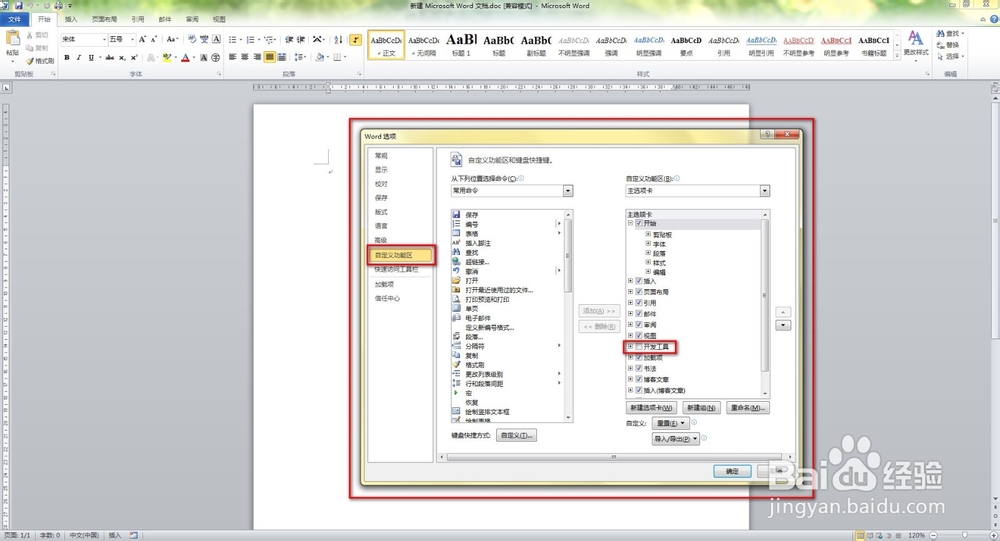Uncheck the 开始 tab checkbox
The image size is (1000, 541).
click(639, 223)
